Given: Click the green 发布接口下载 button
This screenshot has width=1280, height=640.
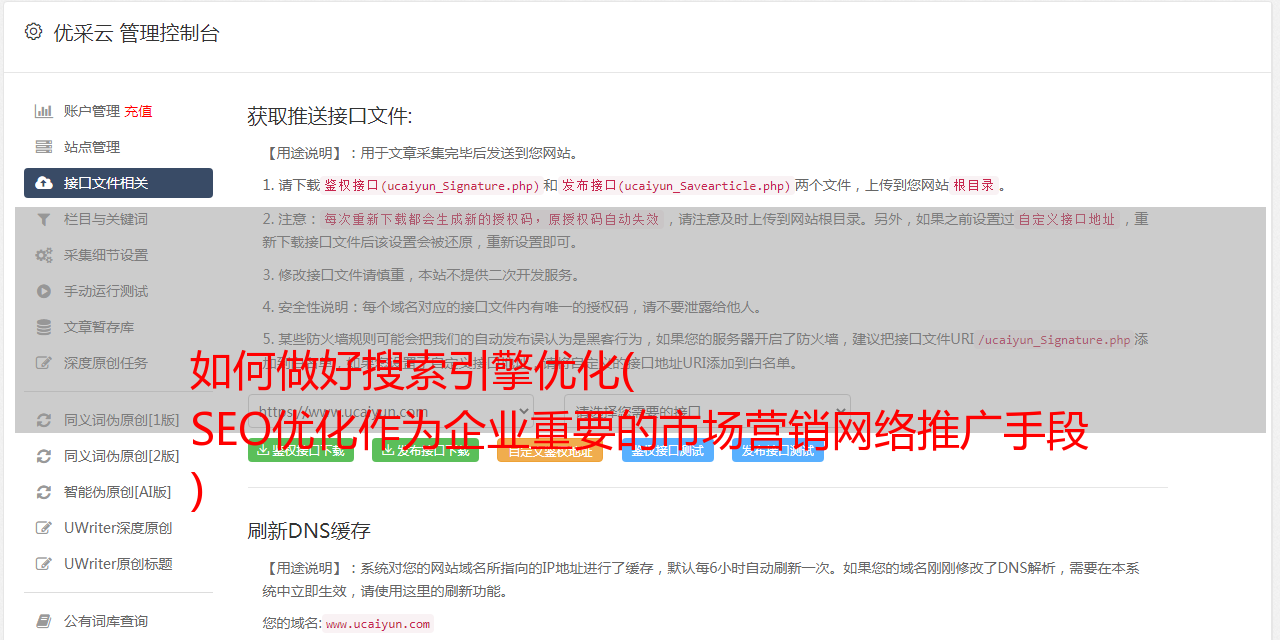Looking at the screenshot, I should (425, 450).
